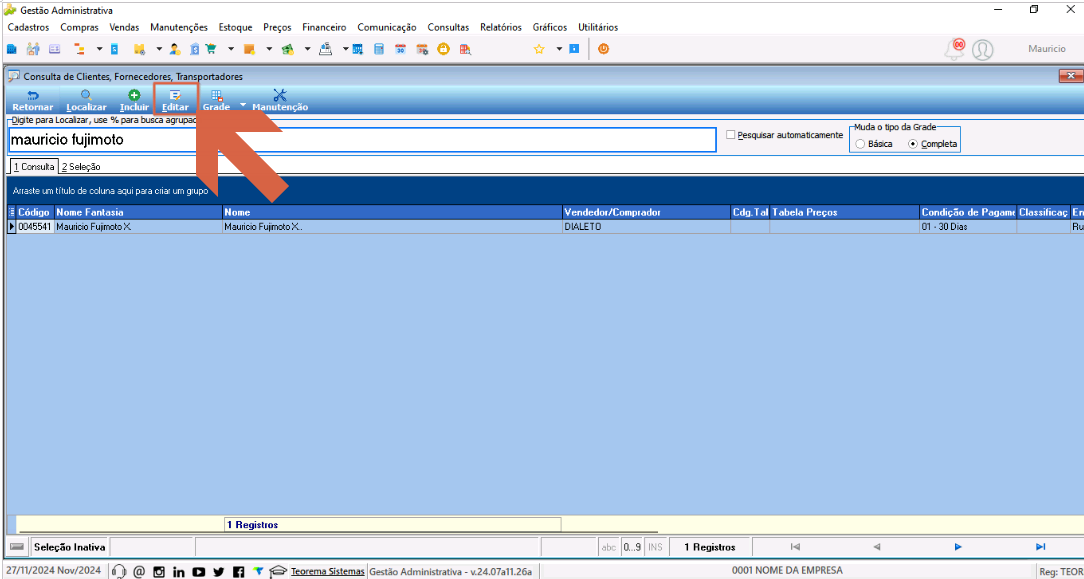Open the two-people clients icon in toolbar
The image size is (1084, 579).
coord(33,49)
